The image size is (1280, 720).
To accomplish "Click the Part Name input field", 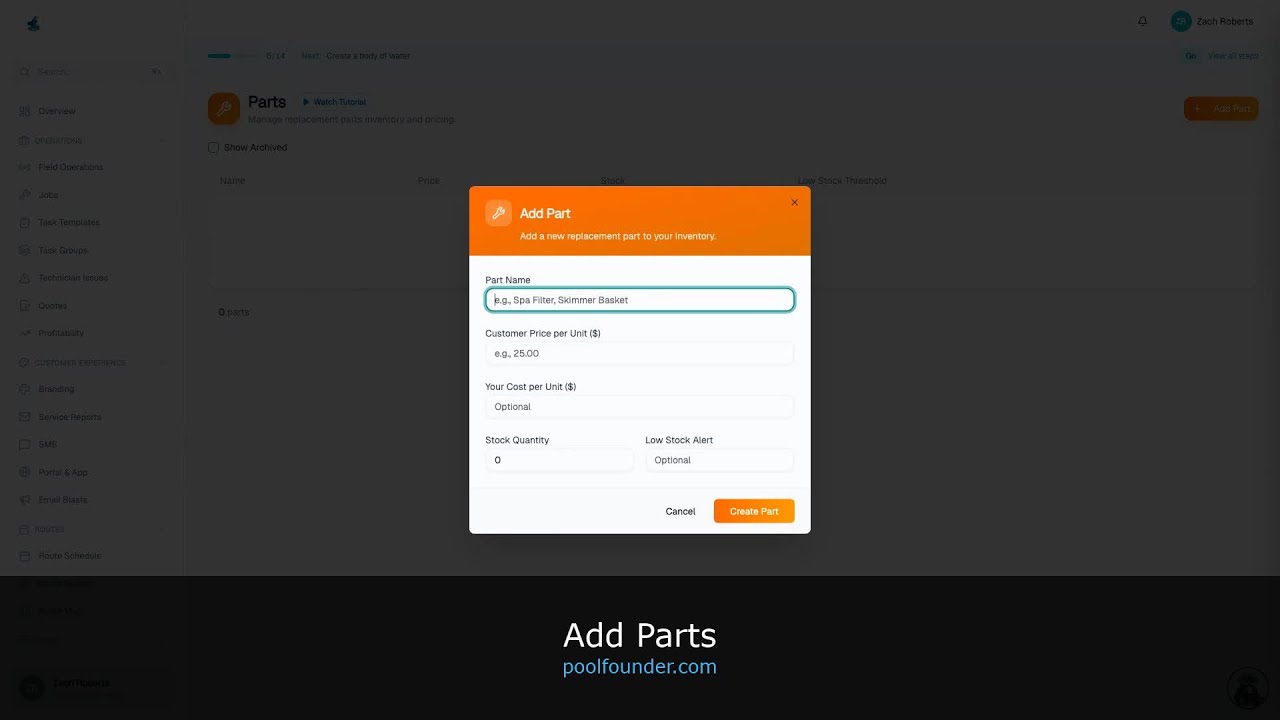I will [640, 300].
